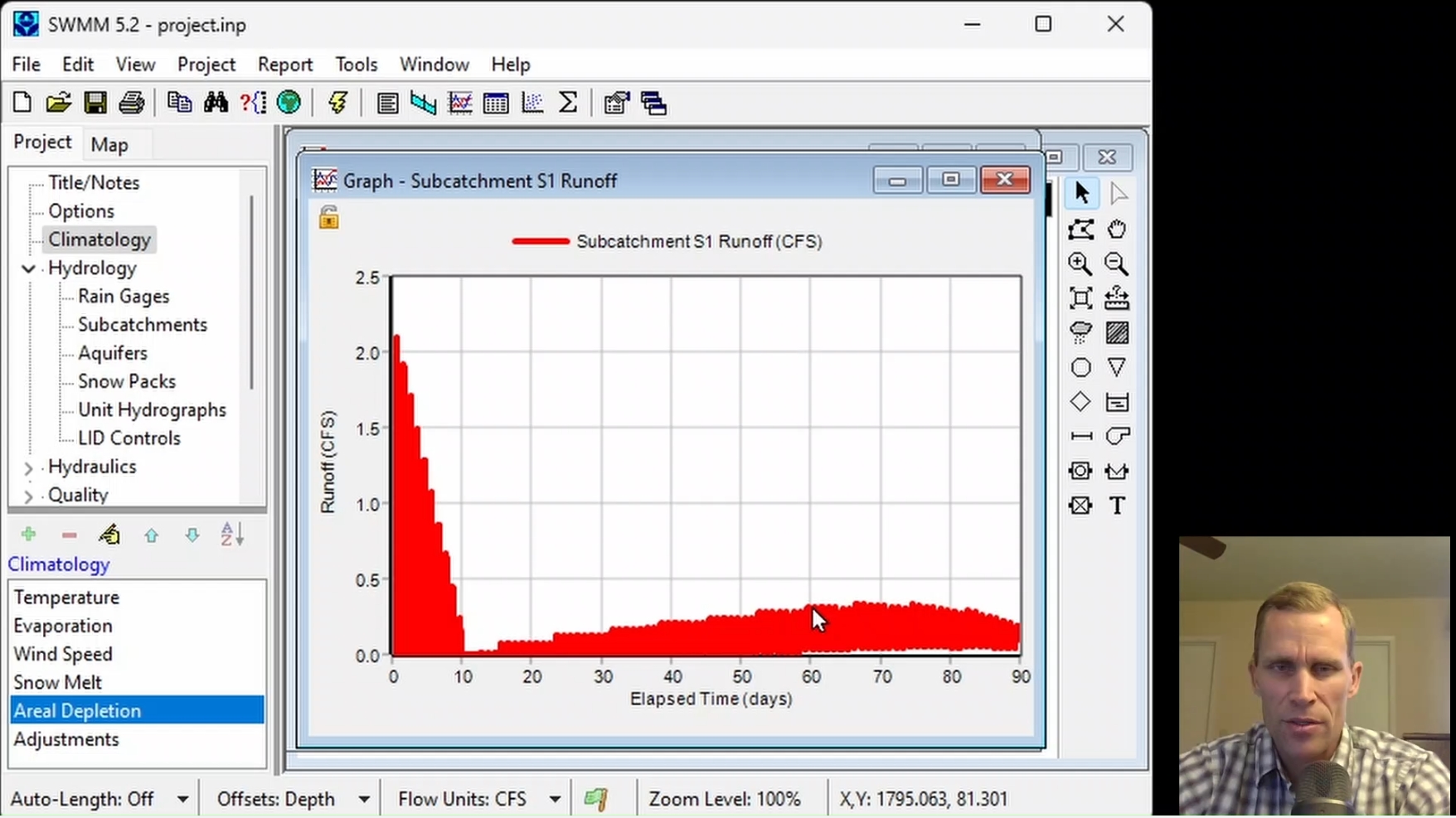Switch to the Map tab

tap(109, 145)
